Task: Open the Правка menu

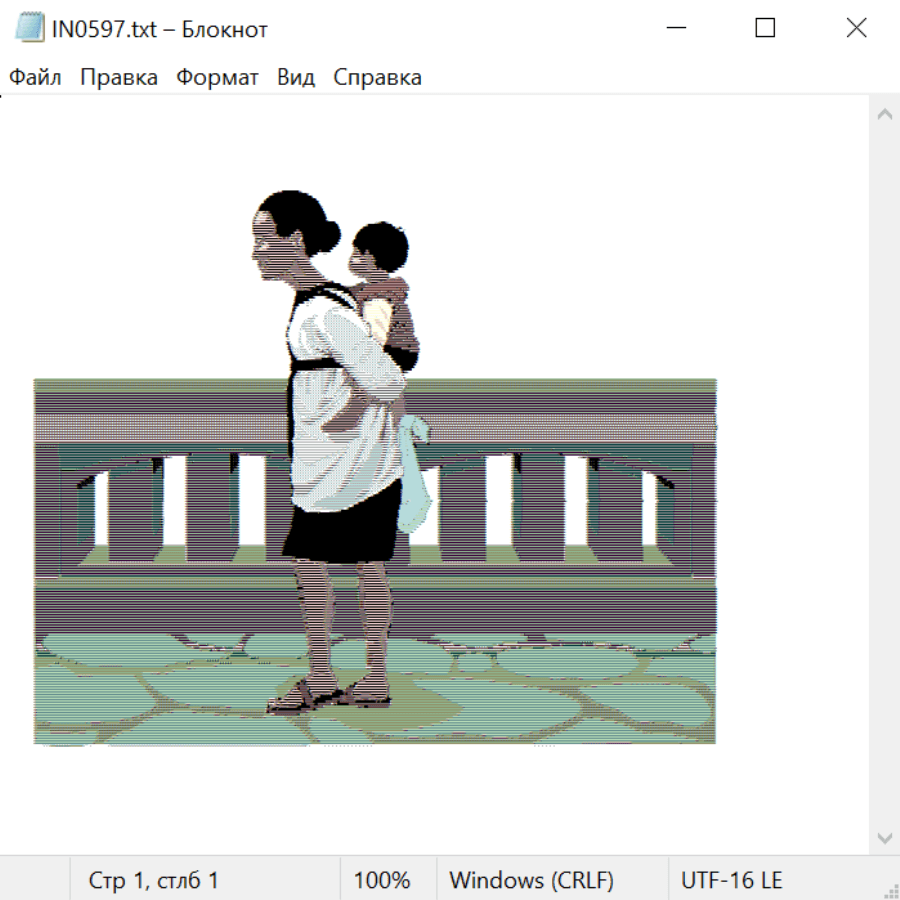Action: pyautogui.click(x=118, y=78)
